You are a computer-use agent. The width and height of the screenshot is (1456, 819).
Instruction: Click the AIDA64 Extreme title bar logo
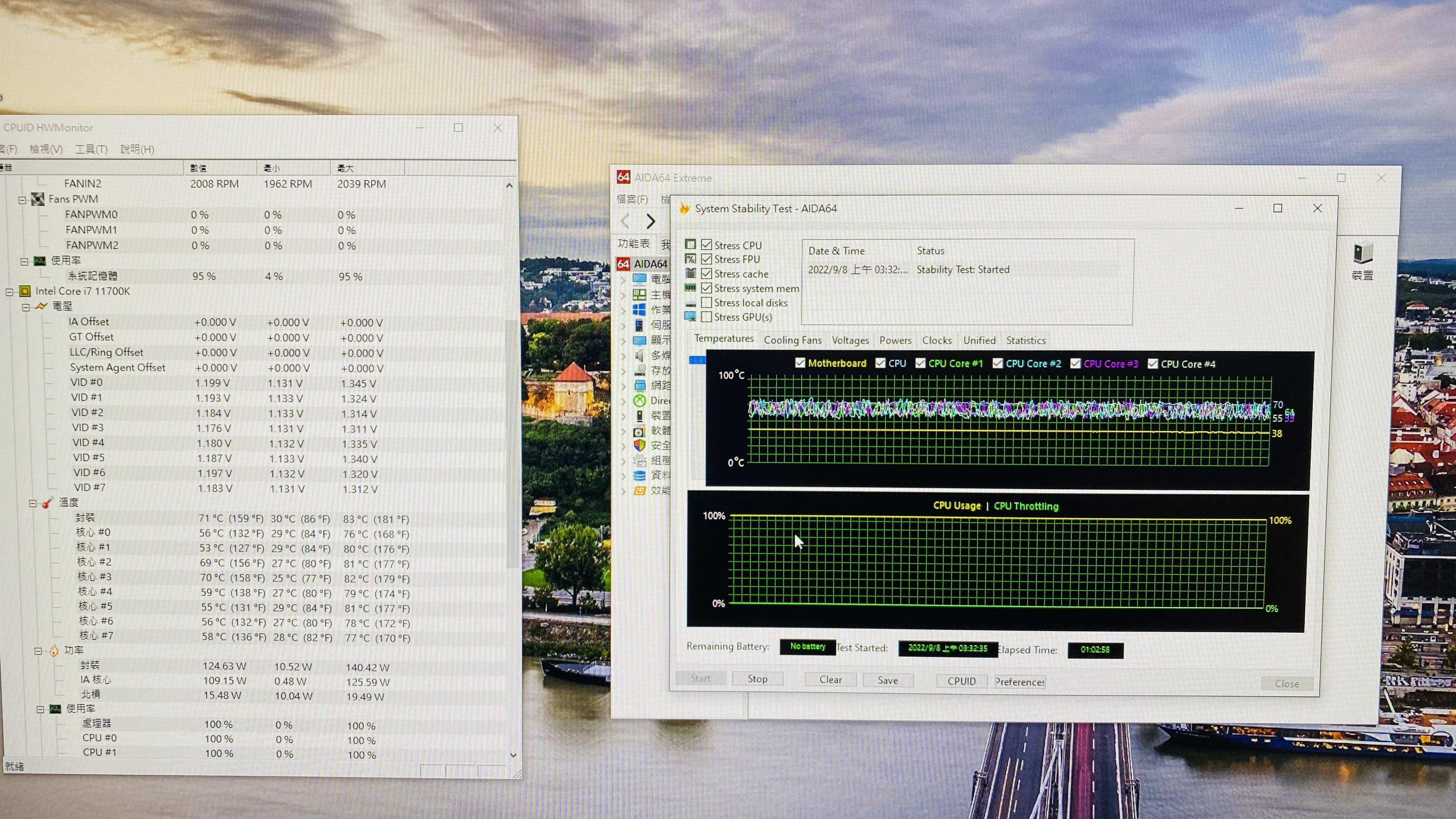point(623,177)
